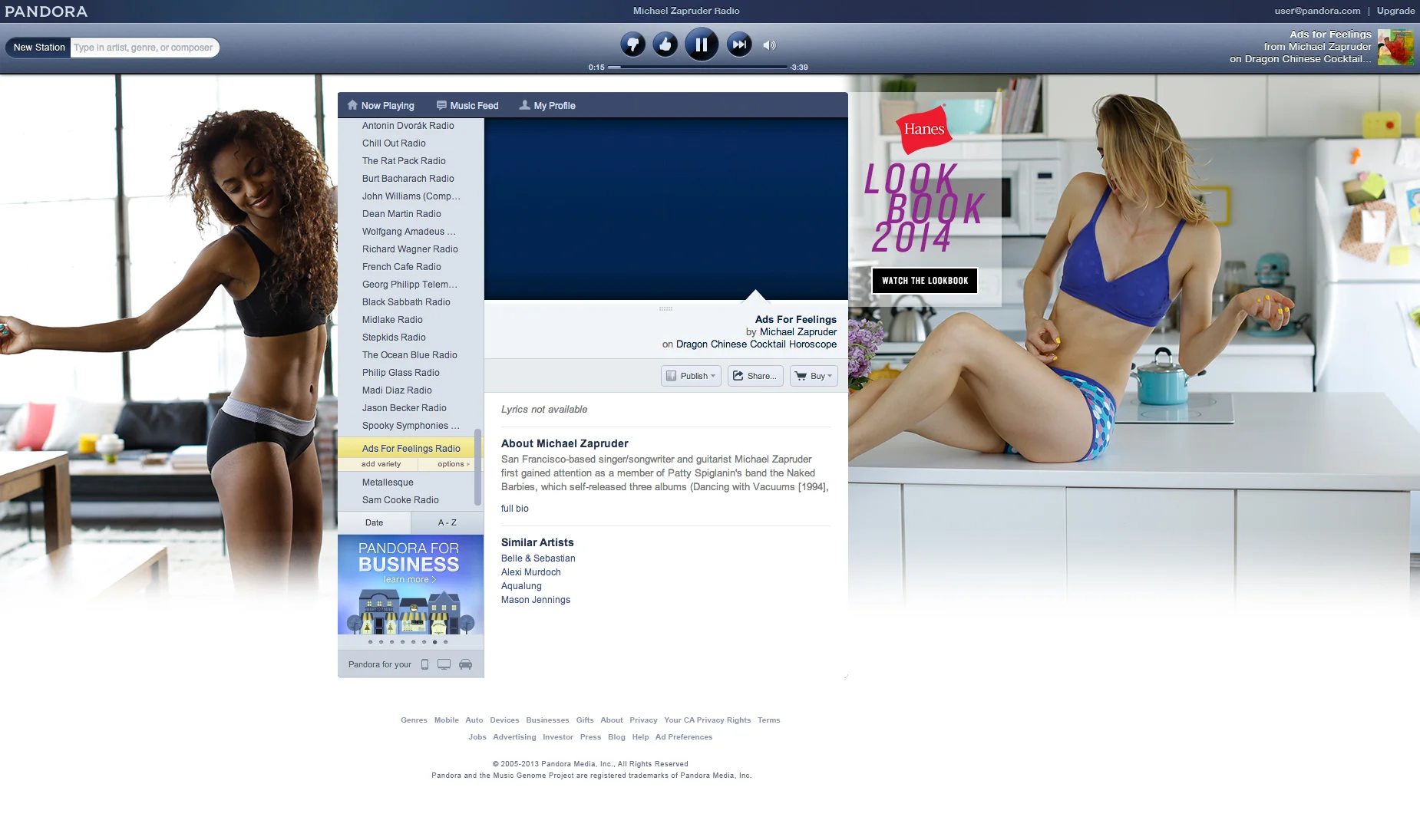Select Chill Out Radio station
The height and width of the screenshot is (840, 1420).
point(394,143)
